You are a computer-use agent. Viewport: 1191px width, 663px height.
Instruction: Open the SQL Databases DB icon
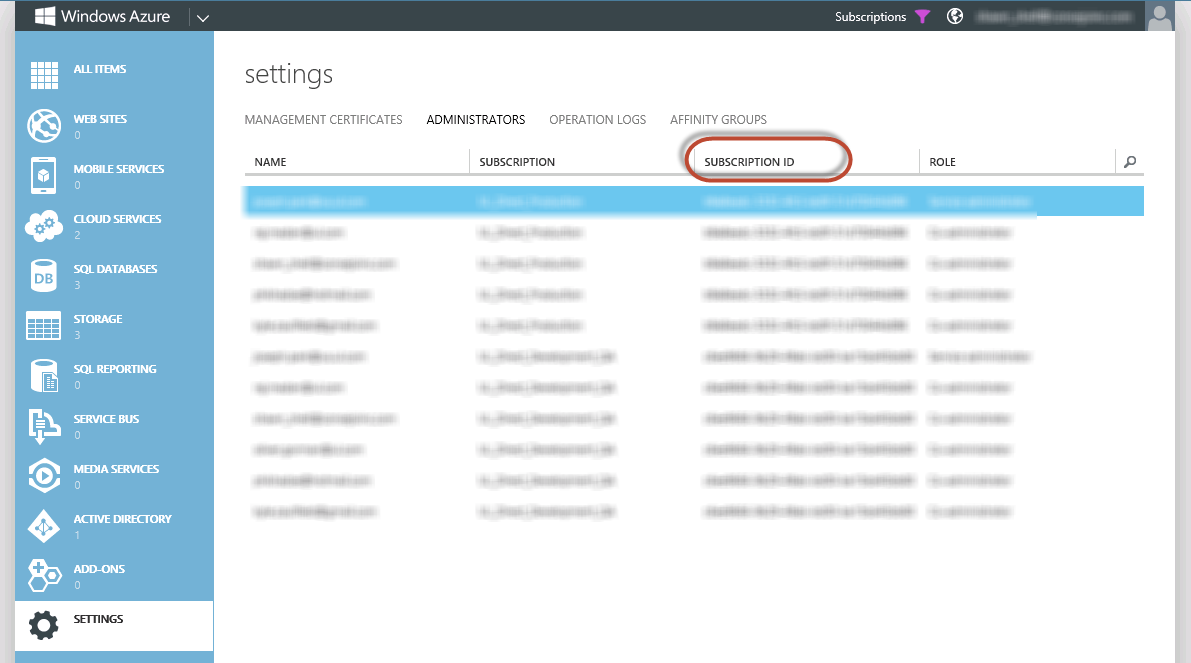[x=44, y=276]
